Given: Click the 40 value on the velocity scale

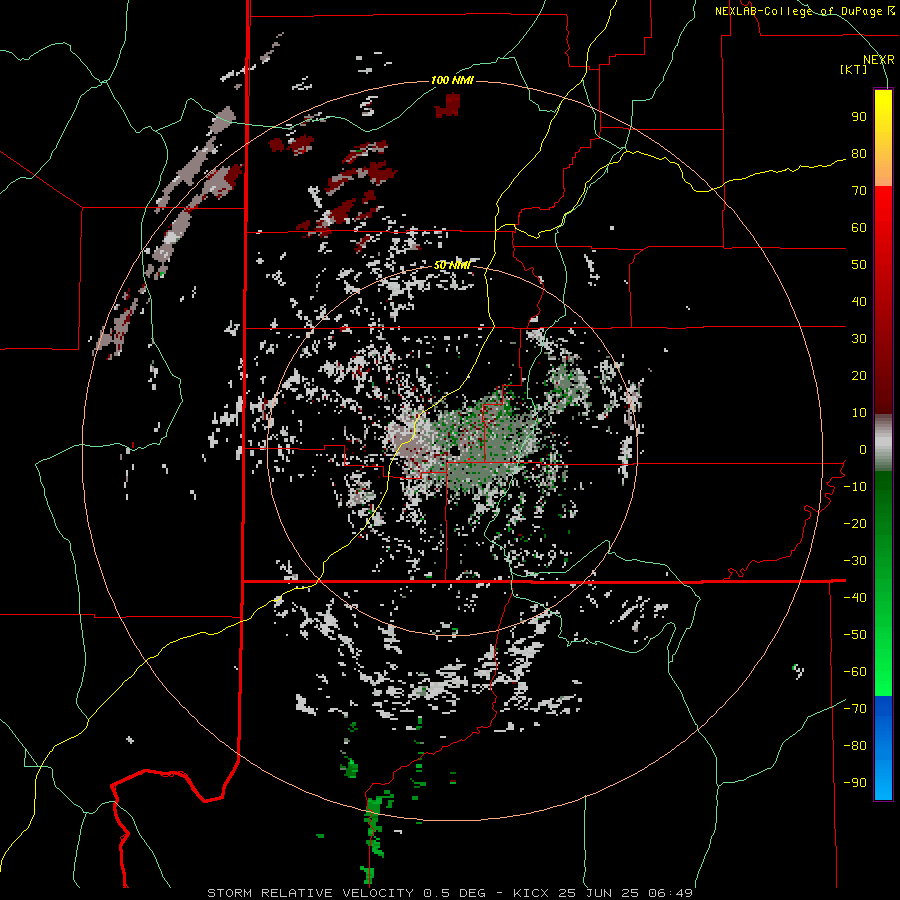Looking at the screenshot, I should click(x=859, y=301).
